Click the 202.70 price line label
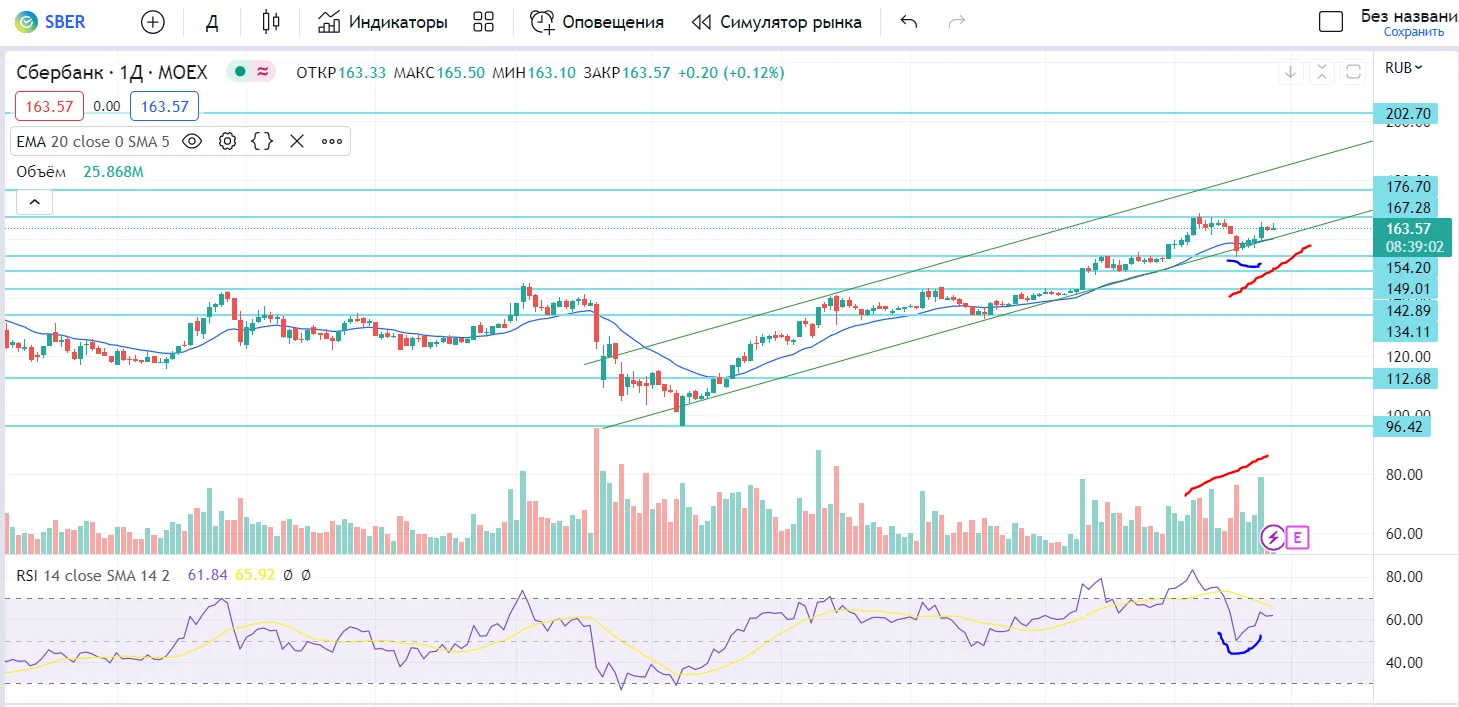Screen dimensions: 1459x707 pyautogui.click(x=1407, y=114)
